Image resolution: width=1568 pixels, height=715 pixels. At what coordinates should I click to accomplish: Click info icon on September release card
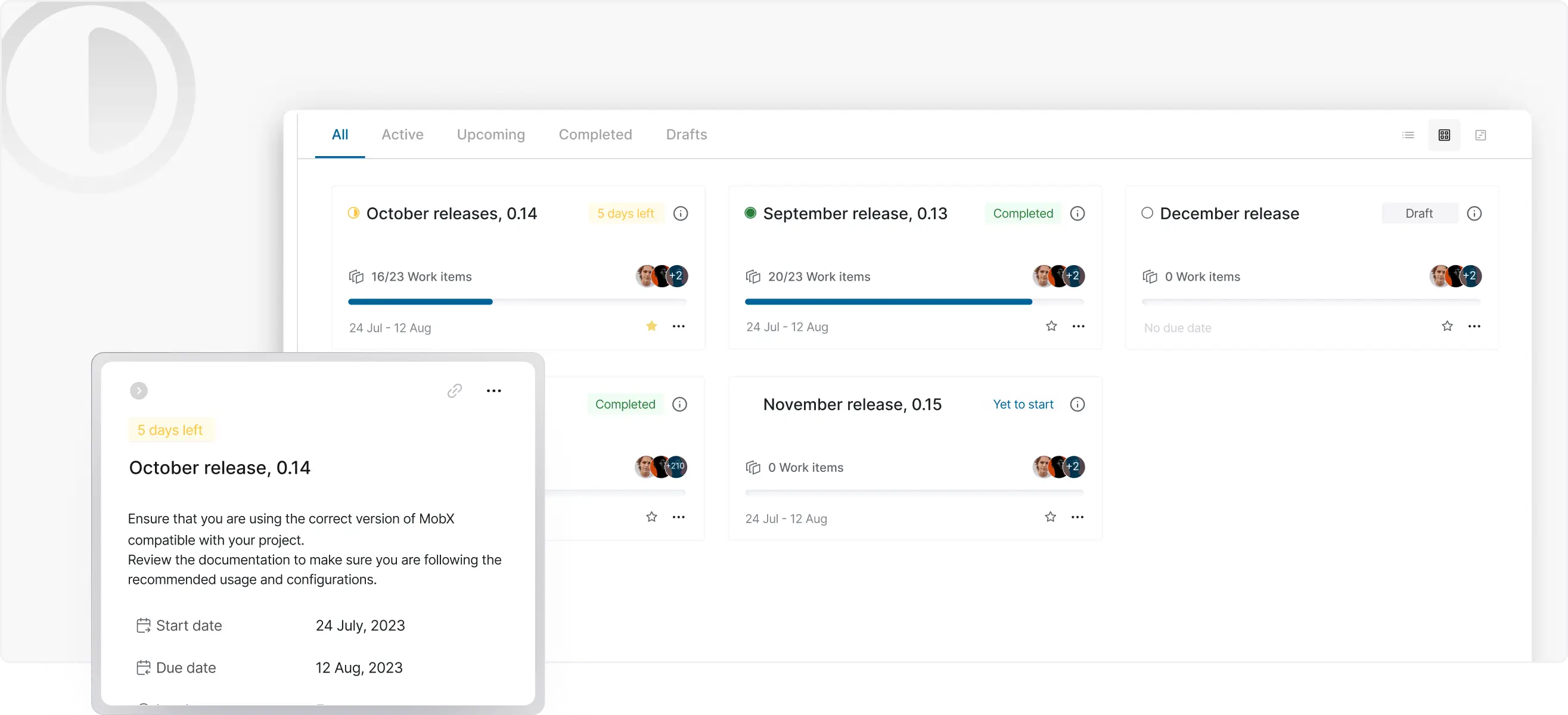click(1078, 213)
